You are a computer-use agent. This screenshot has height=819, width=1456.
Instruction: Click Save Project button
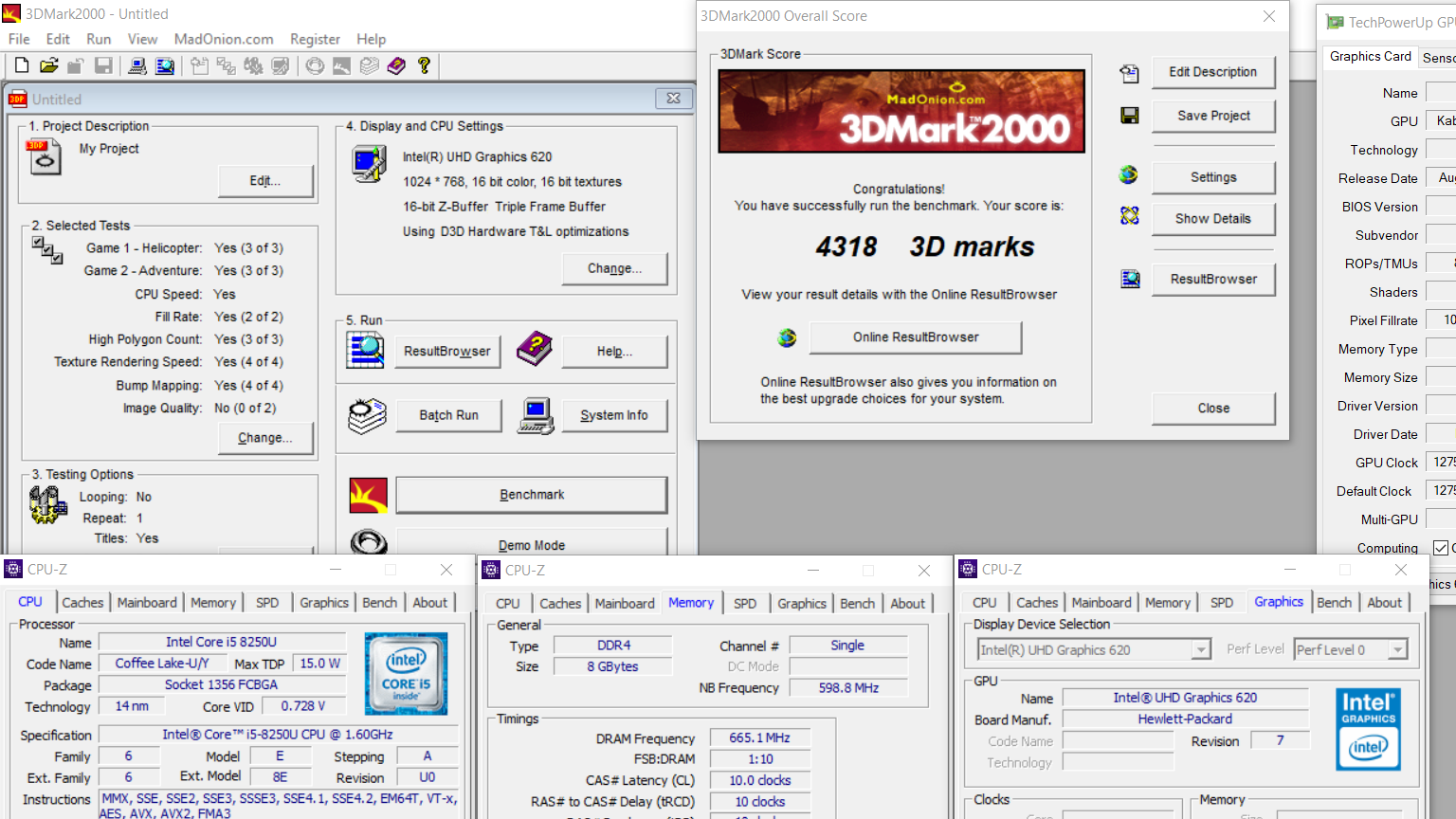pos(1213,116)
